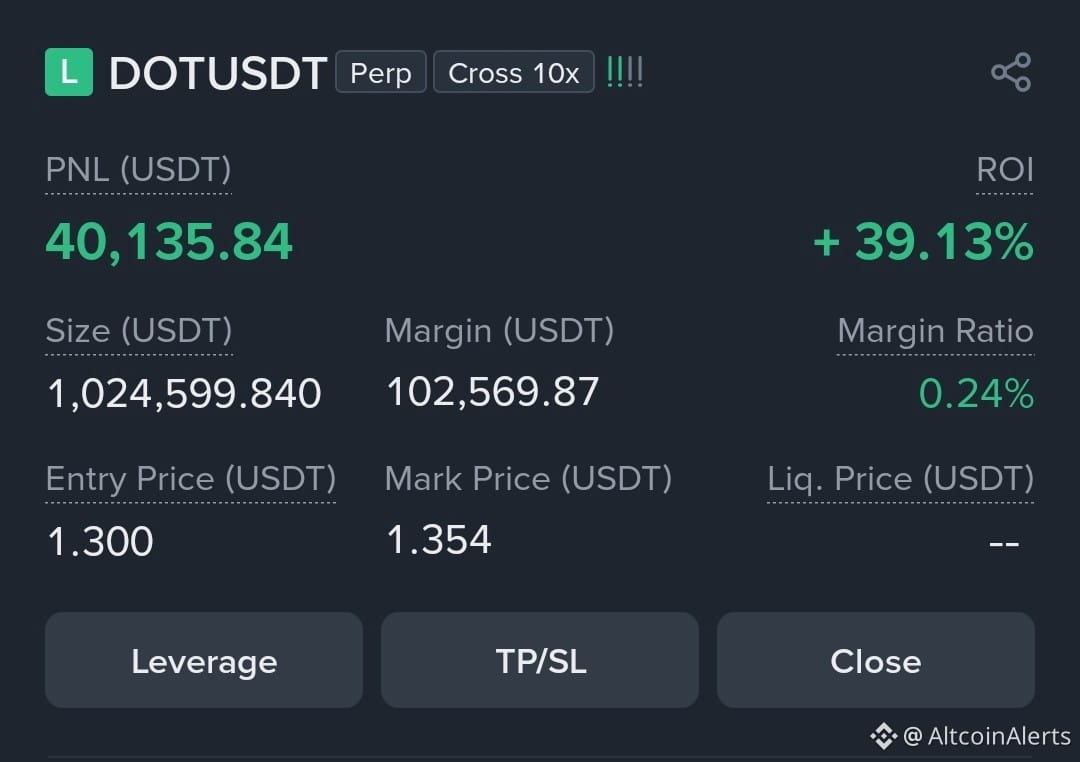1080x762 pixels.
Task: Tap the ADL indicator bars
Action: coord(625,72)
